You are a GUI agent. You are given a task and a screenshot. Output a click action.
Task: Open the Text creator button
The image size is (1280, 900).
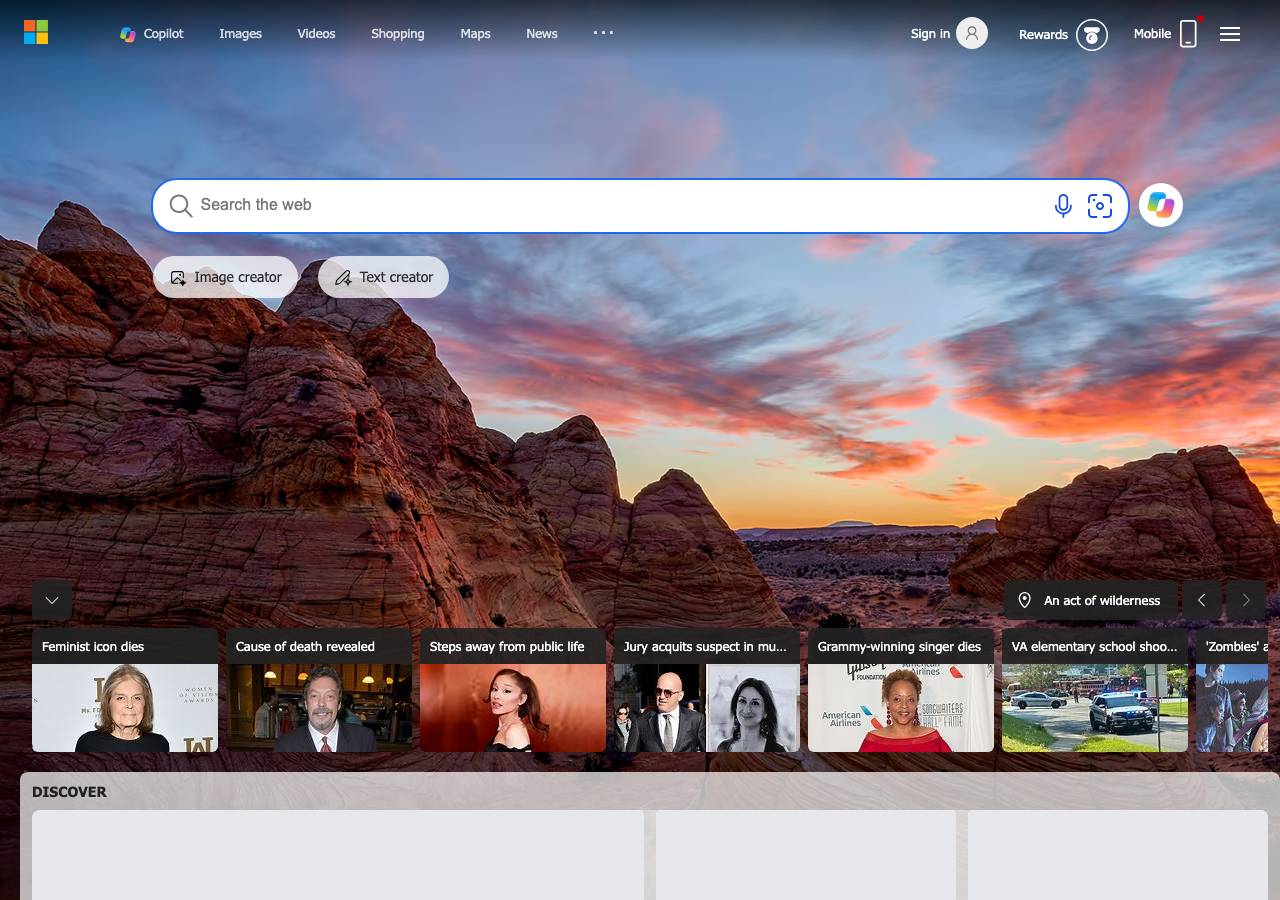click(384, 277)
